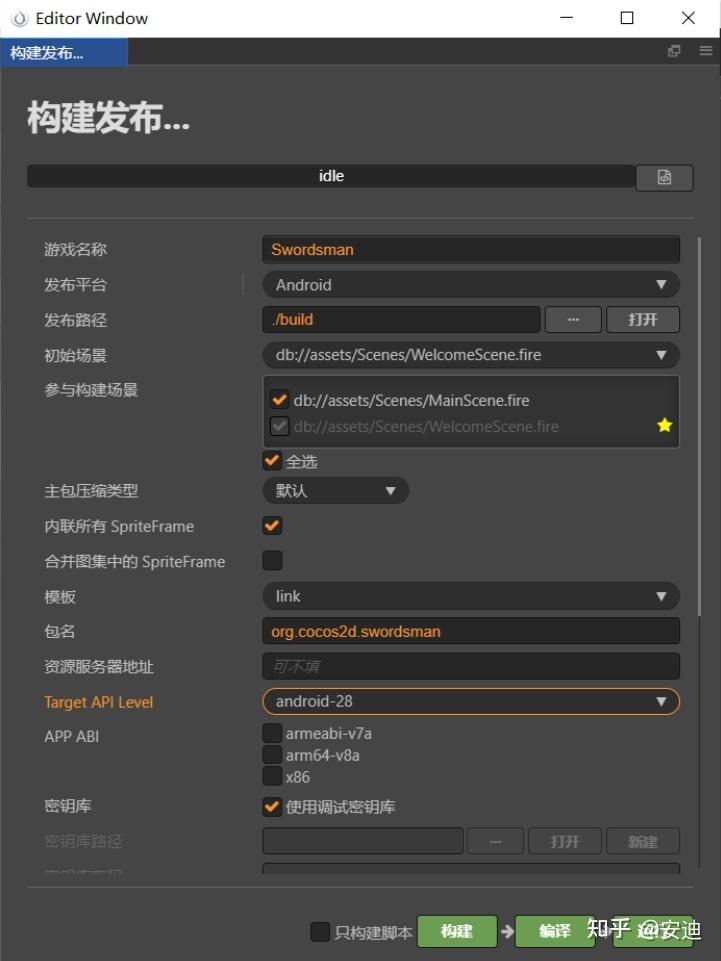This screenshot has height=961, width=721.
Task: Minimize the Editor Window
Action: [566, 18]
